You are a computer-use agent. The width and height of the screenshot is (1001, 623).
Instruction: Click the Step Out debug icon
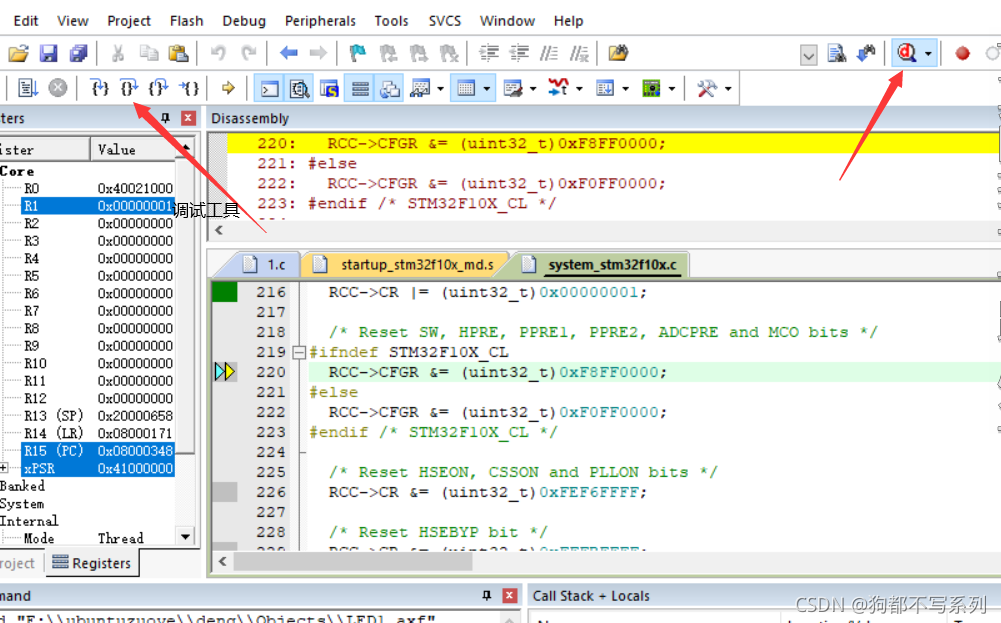coord(158,88)
